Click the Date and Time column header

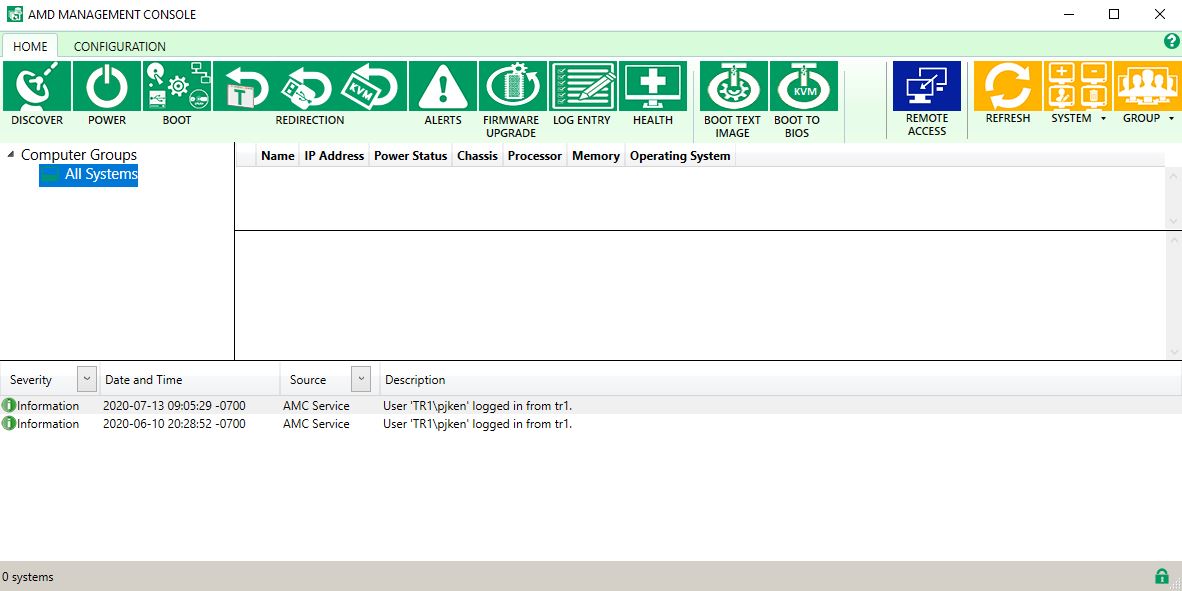[190, 380]
